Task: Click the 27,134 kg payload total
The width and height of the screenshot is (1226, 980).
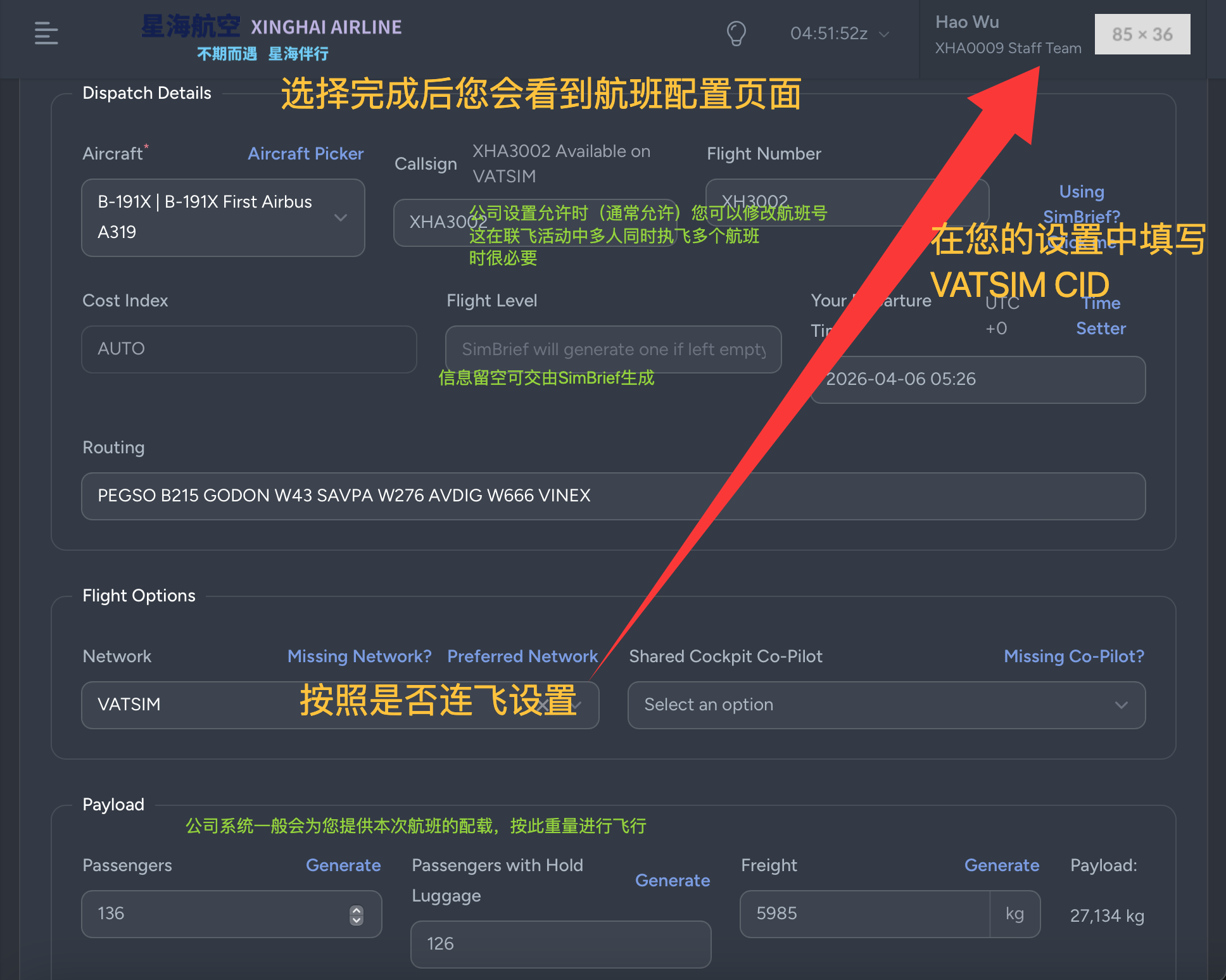Action: coord(1107,916)
